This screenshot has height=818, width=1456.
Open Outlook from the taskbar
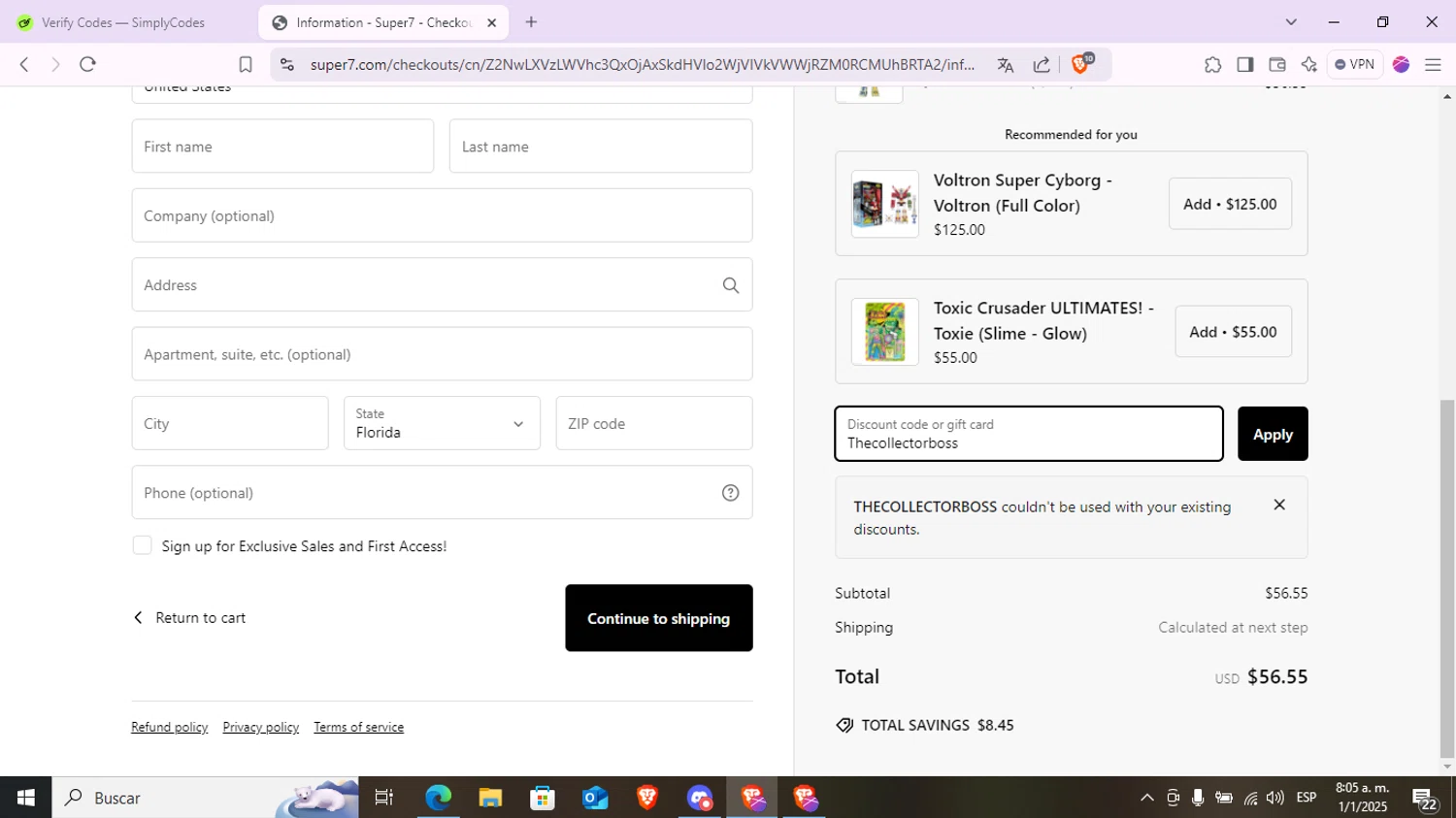pyautogui.click(x=595, y=798)
